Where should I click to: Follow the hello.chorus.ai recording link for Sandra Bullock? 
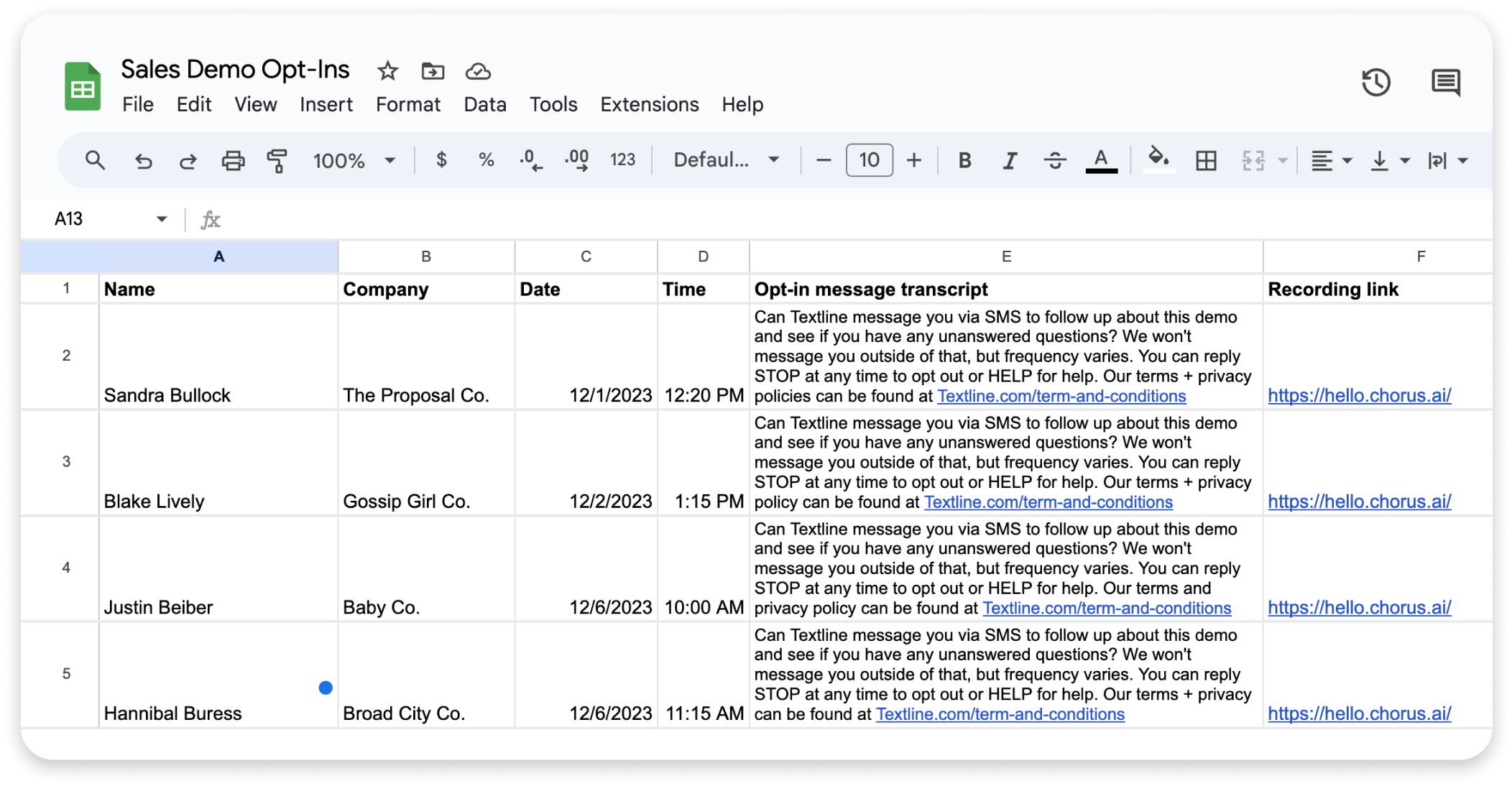point(1359,395)
